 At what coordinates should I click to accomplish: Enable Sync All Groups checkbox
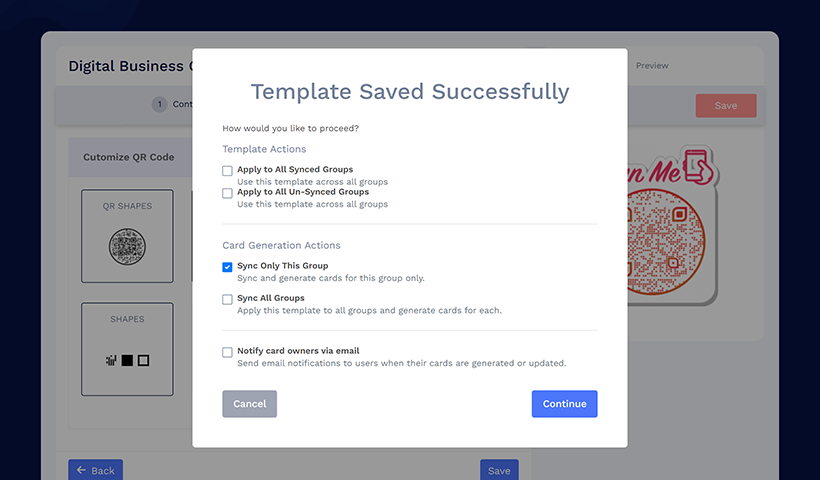tap(227, 300)
